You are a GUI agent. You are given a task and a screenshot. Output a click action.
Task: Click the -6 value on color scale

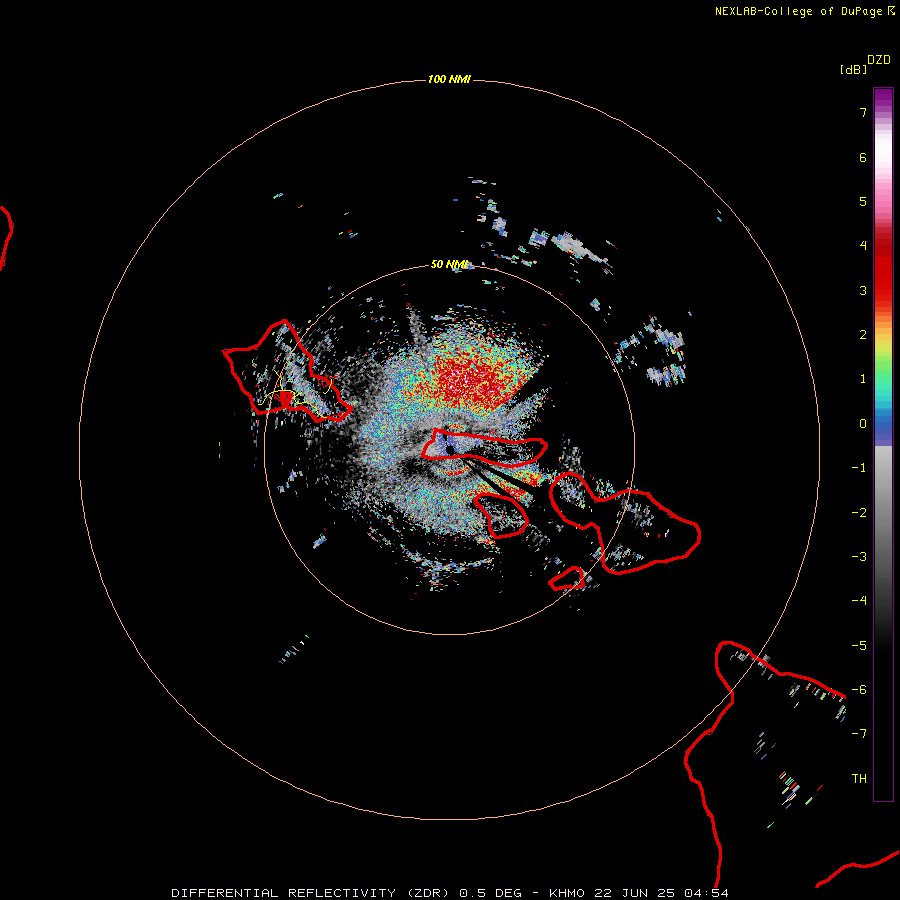859,690
